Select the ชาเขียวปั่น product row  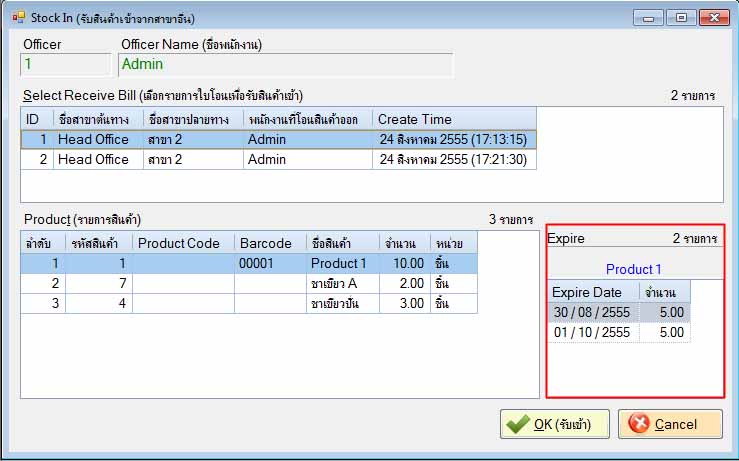click(x=249, y=303)
